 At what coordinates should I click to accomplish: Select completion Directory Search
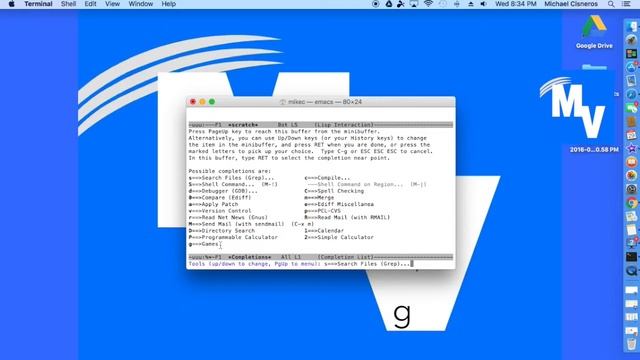(222, 231)
